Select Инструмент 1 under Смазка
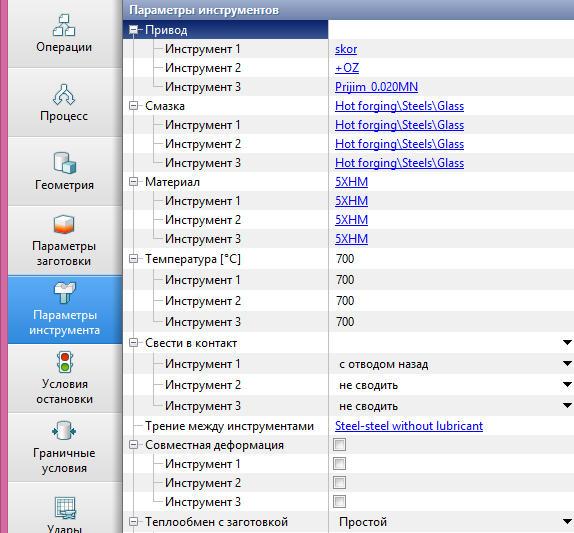This screenshot has height=533, width=574. point(203,125)
